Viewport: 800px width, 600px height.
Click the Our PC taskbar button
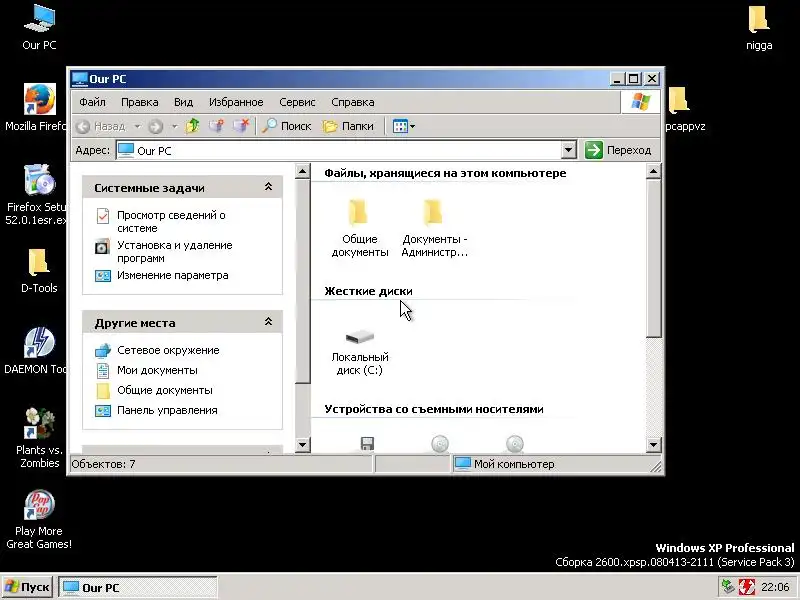(138, 587)
